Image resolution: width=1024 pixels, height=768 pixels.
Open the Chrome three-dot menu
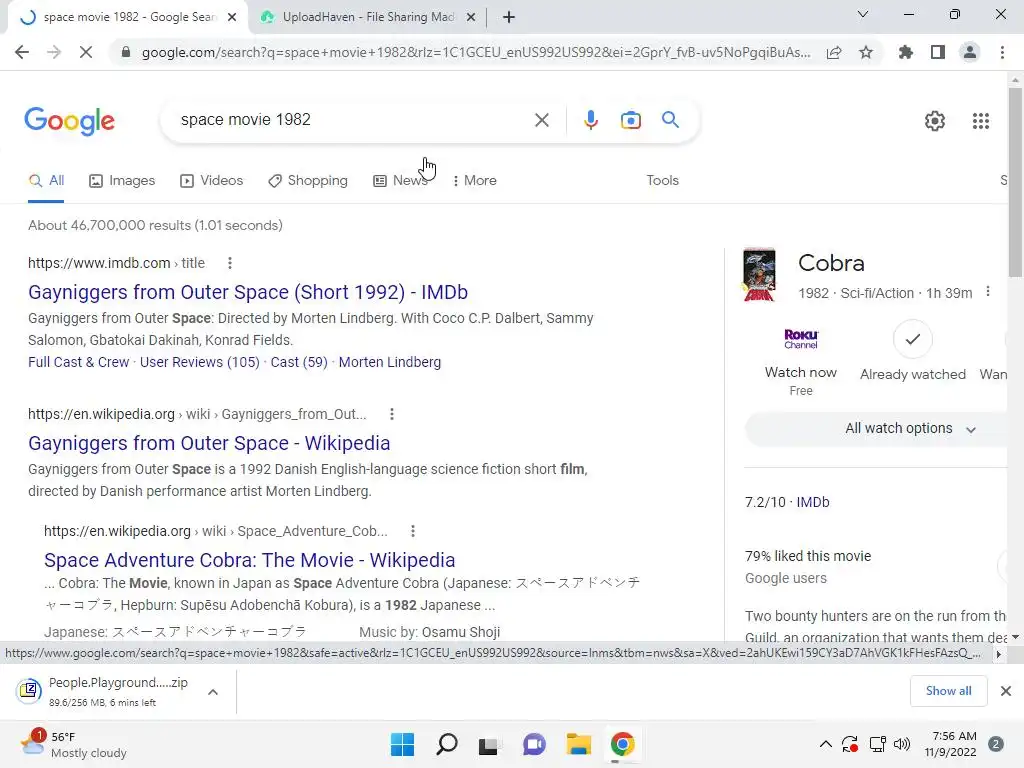(x=1002, y=52)
